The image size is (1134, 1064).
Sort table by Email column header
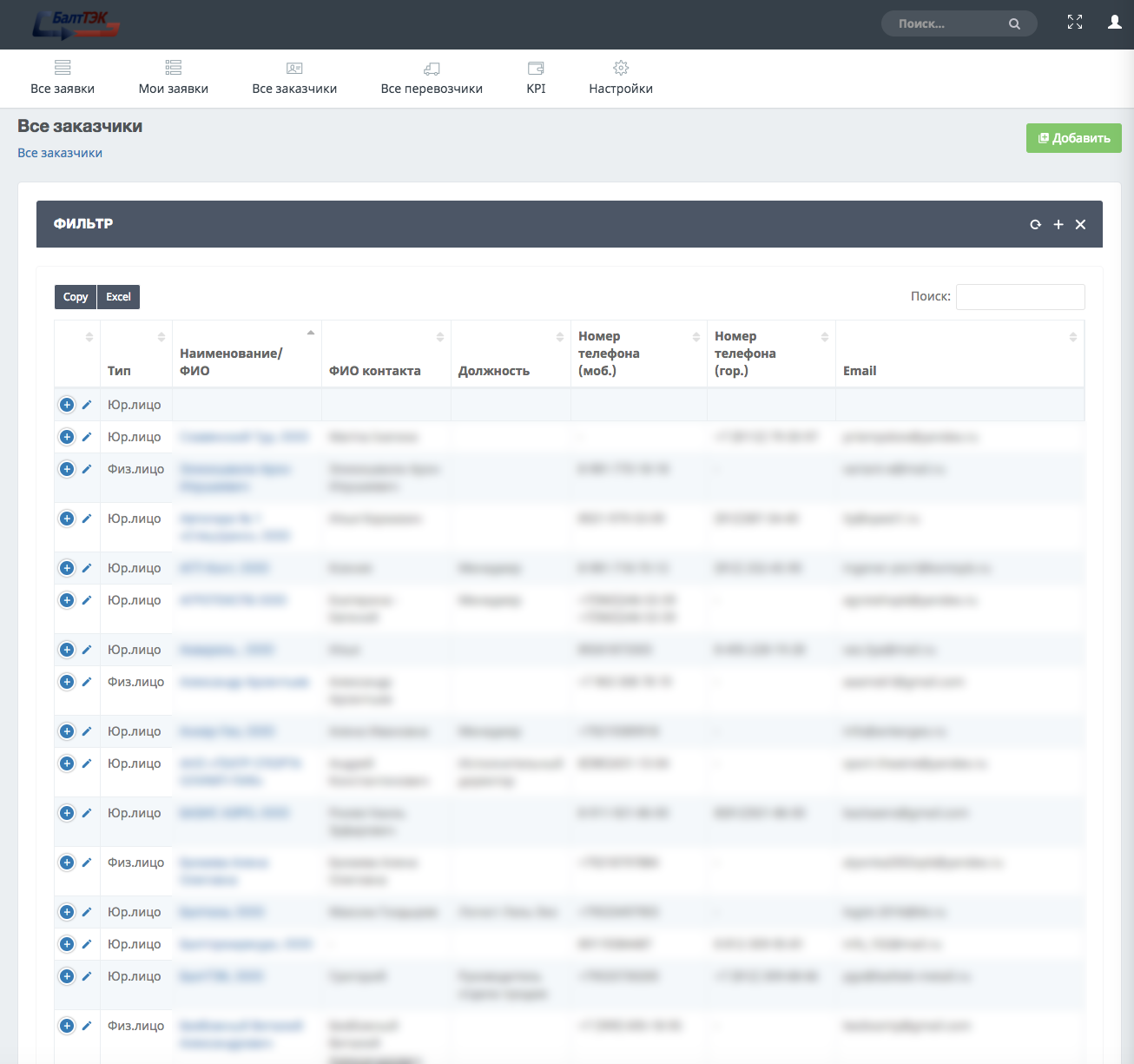tap(959, 354)
